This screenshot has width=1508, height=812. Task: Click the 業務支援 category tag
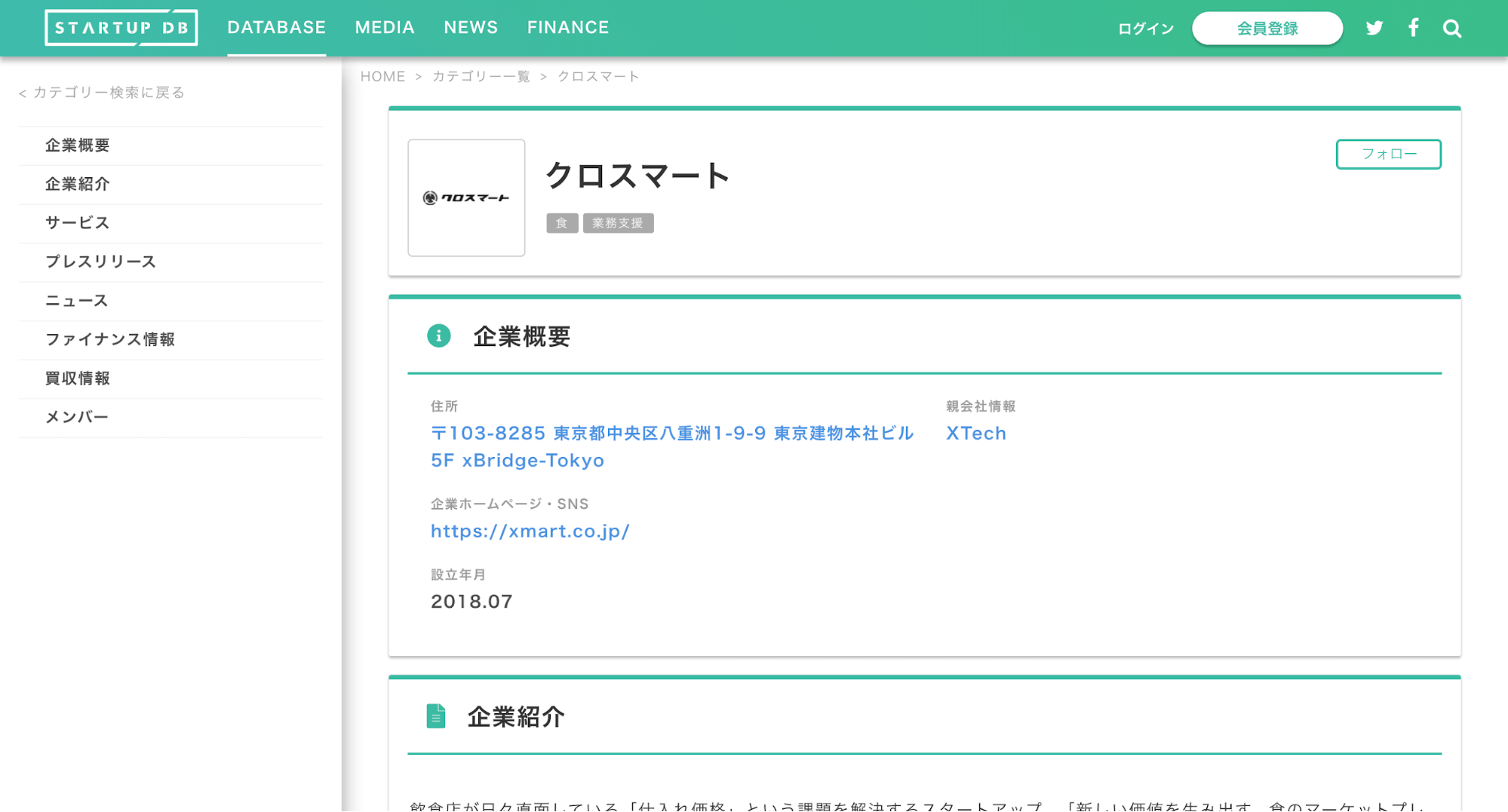(x=618, y=223)
